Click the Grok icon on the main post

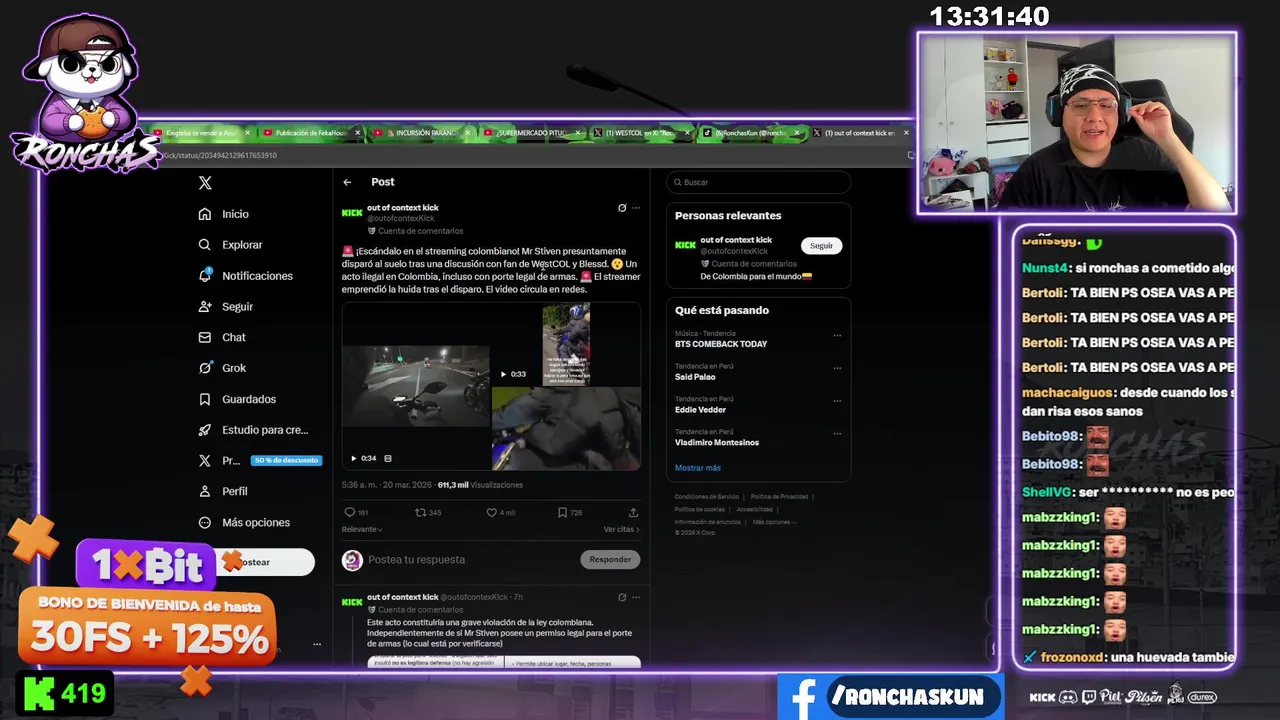(622, 208)
